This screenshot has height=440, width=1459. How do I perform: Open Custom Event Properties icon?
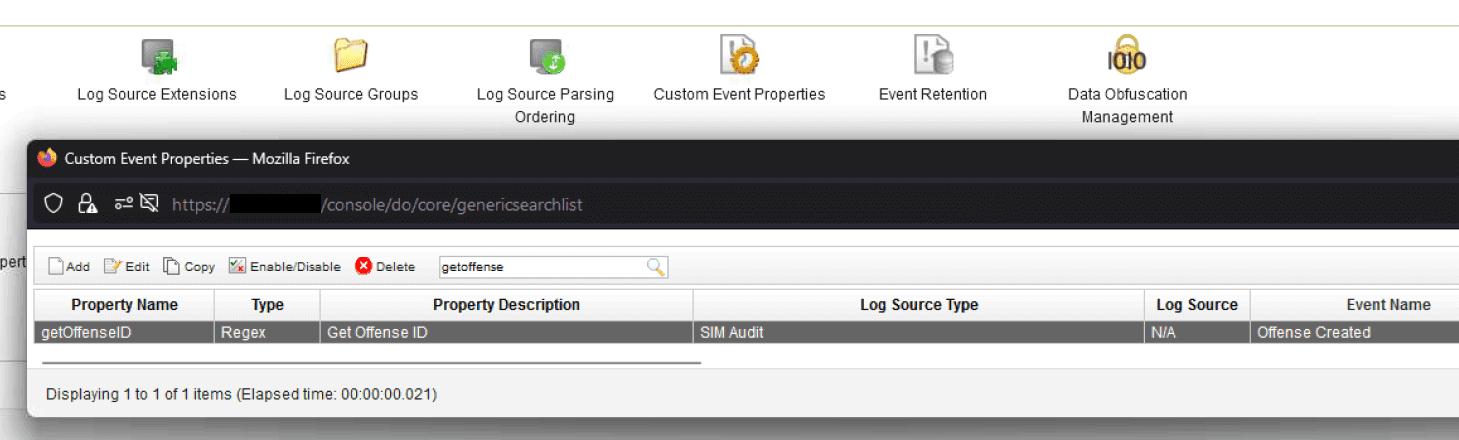click(x=739, y=55)
